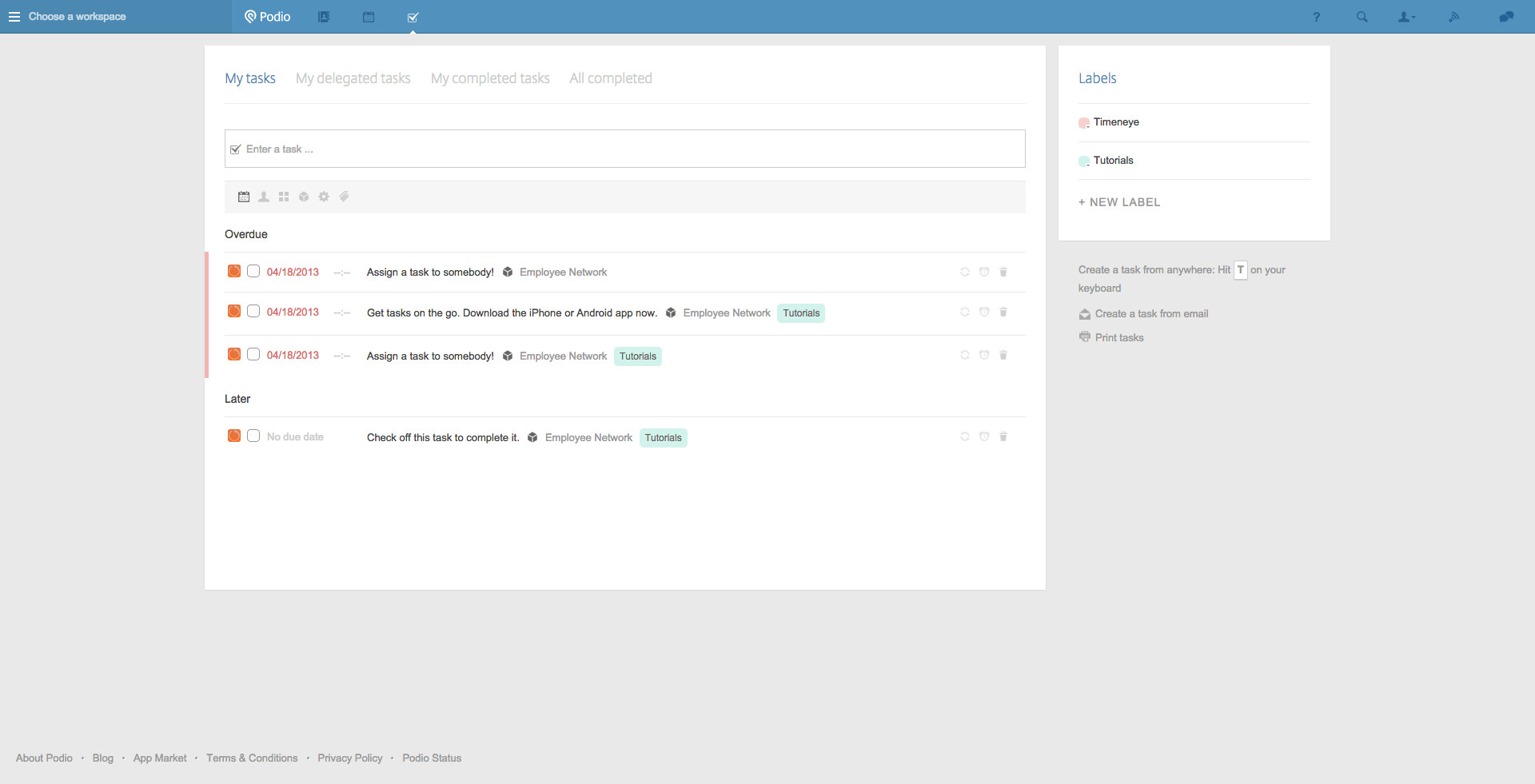This screenshot has width=1535, height=784.
Task: Check off the 'Get tasks on the go' task
Action: (253, 311)
